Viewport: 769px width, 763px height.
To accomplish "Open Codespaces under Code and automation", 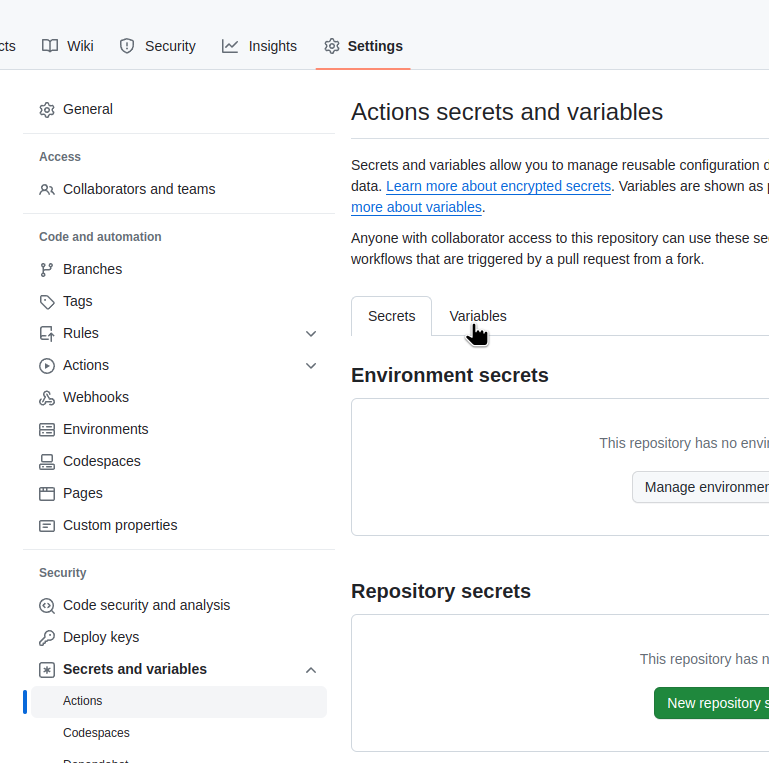I will pos(179,461).
